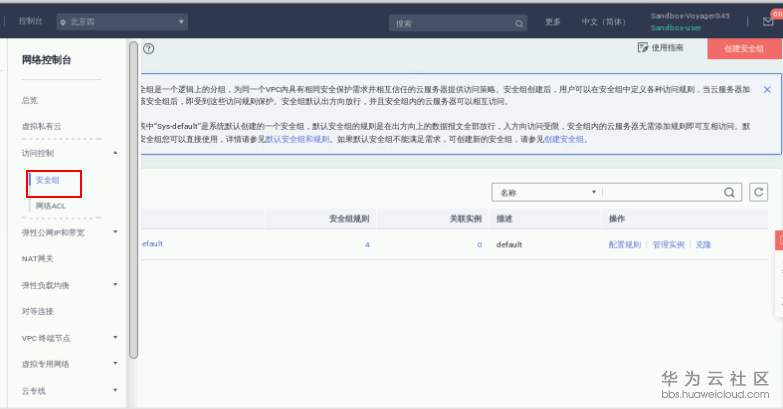Open the default security group name link
Viewport: 783px width, 409px height.
pyautogui.click(x=152, y=244)
